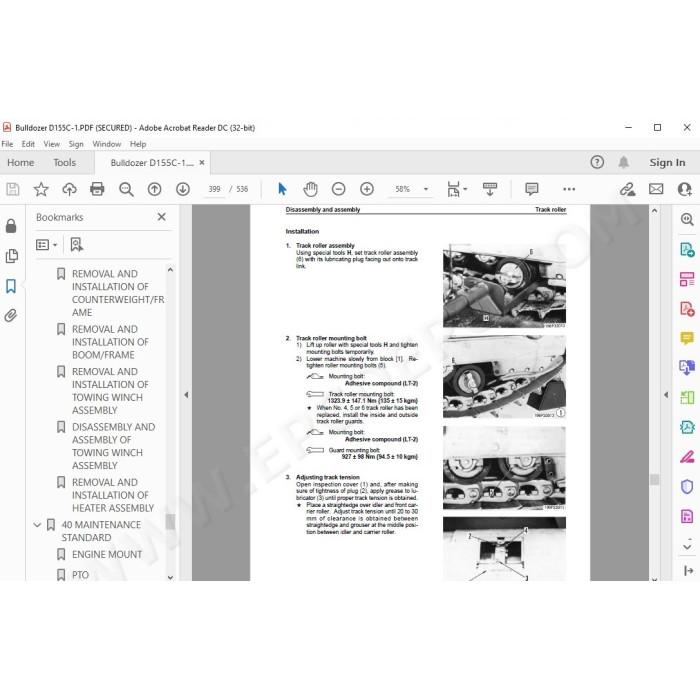This screenshot has height=700, width=700.
Task: Open search tool in right pane
Action: pyautogui.click(x=687, y=219)
